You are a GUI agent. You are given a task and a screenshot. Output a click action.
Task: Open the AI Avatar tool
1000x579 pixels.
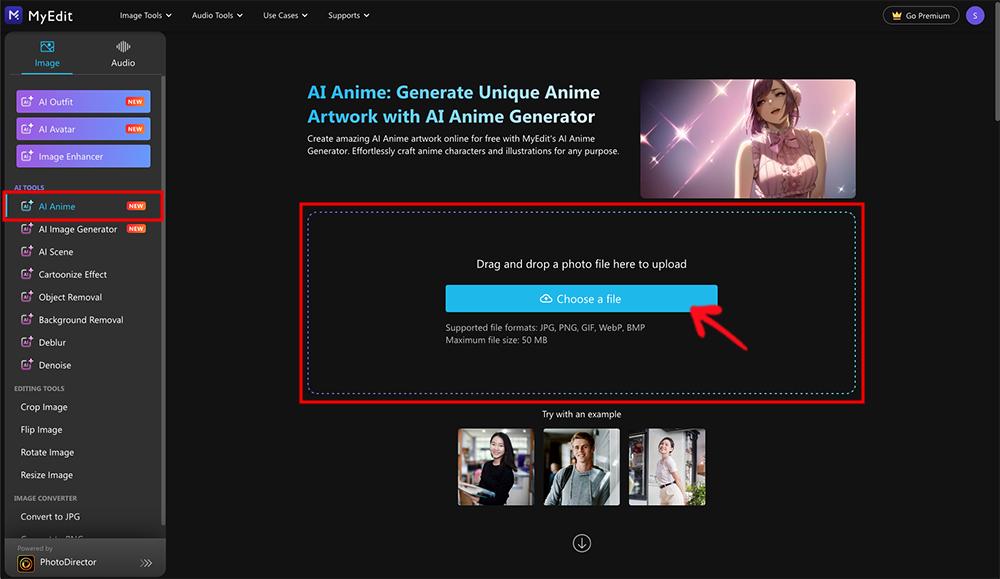coord(83,128)
